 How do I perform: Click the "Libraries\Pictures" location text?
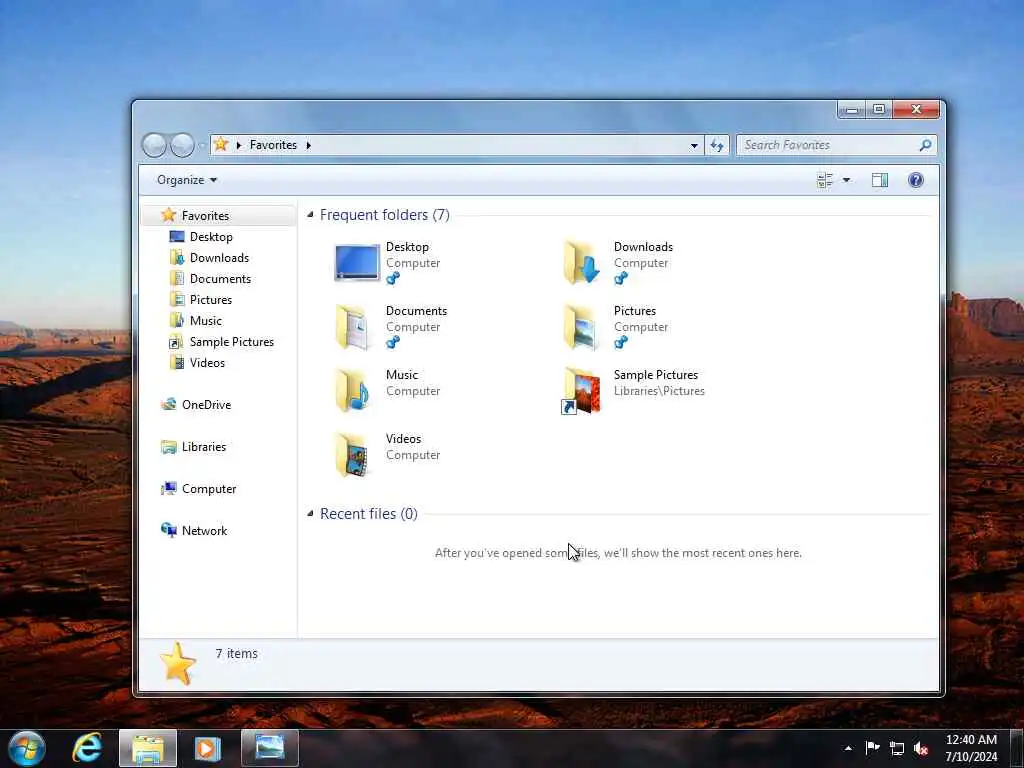(x=659, y=391)
